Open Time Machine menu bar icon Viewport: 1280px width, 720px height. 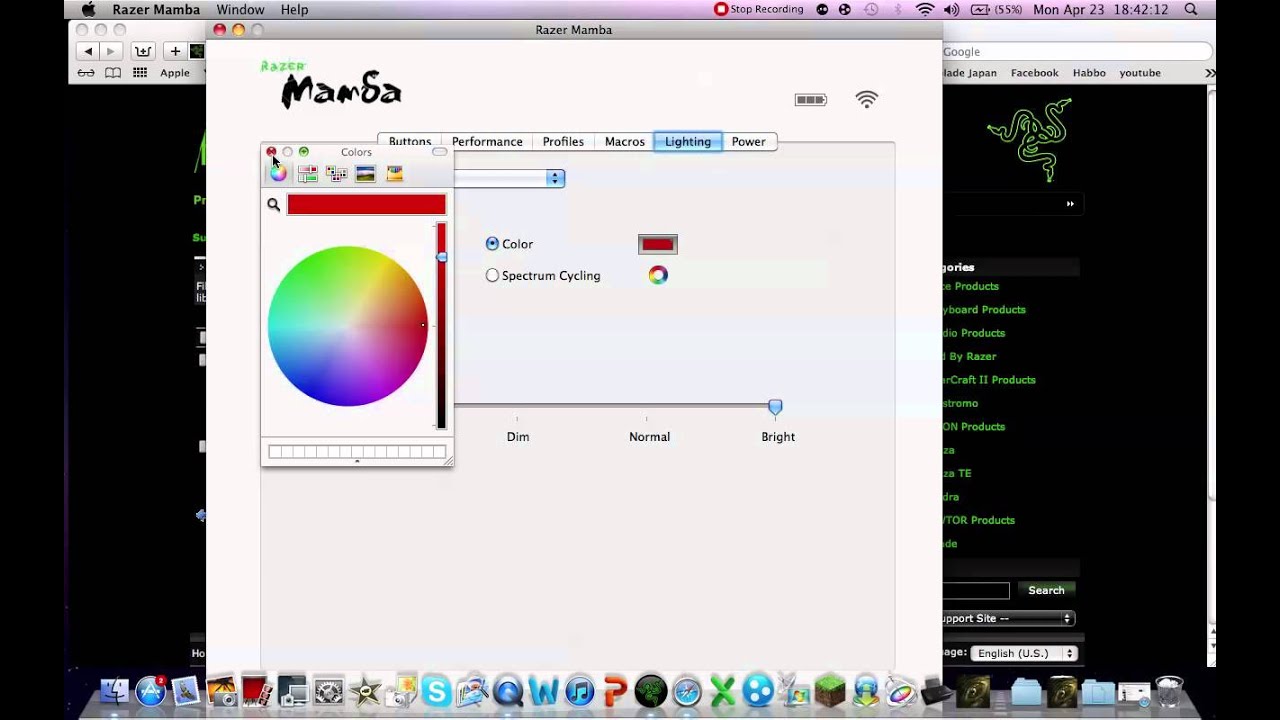click(x=871, y=9)
